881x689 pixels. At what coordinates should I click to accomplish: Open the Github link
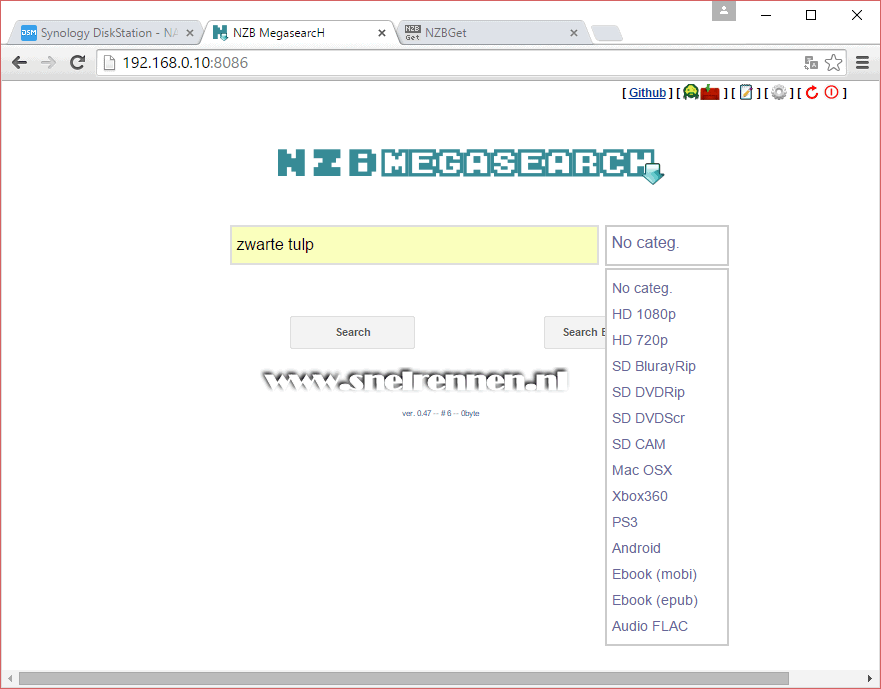(647, 93)
